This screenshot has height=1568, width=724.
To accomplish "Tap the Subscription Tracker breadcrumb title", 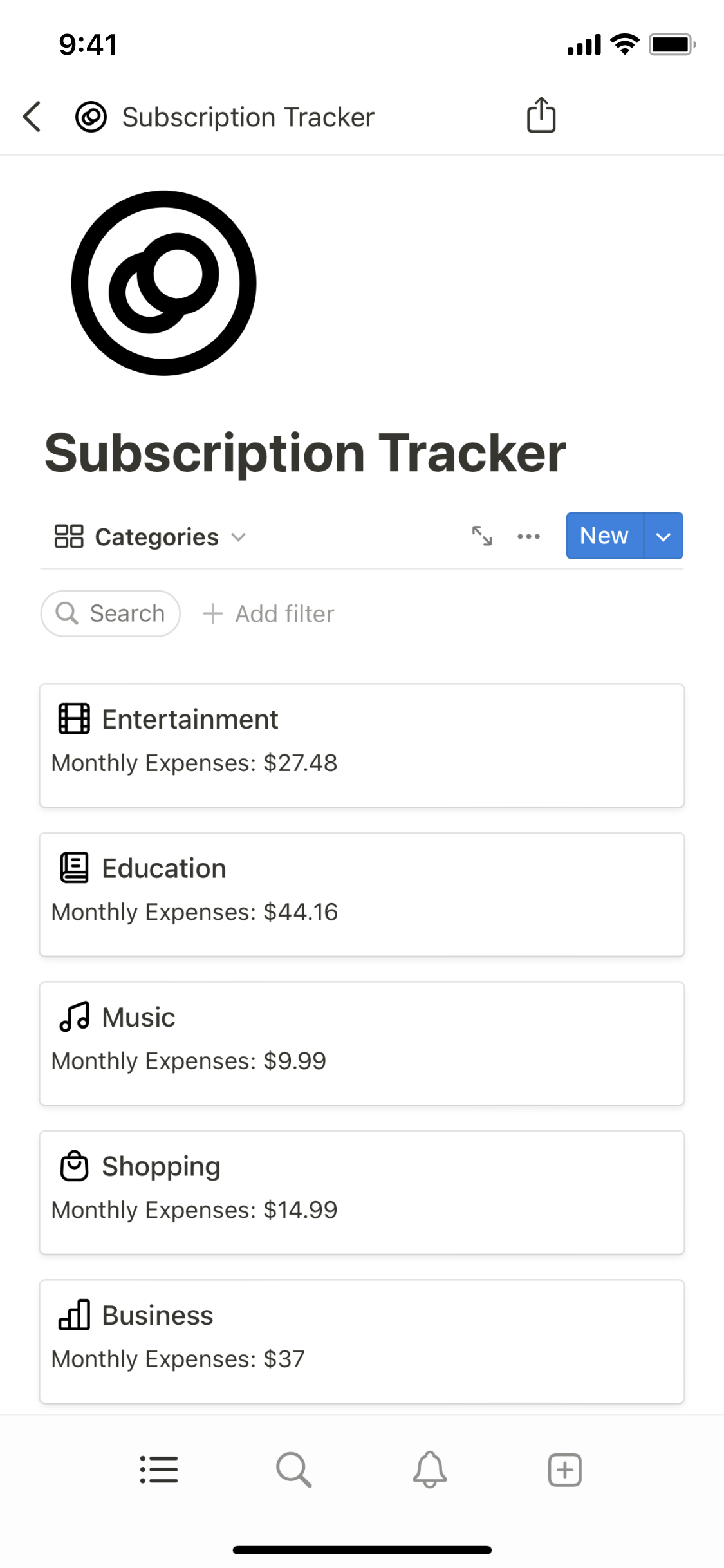I will [x=248, y=118].
